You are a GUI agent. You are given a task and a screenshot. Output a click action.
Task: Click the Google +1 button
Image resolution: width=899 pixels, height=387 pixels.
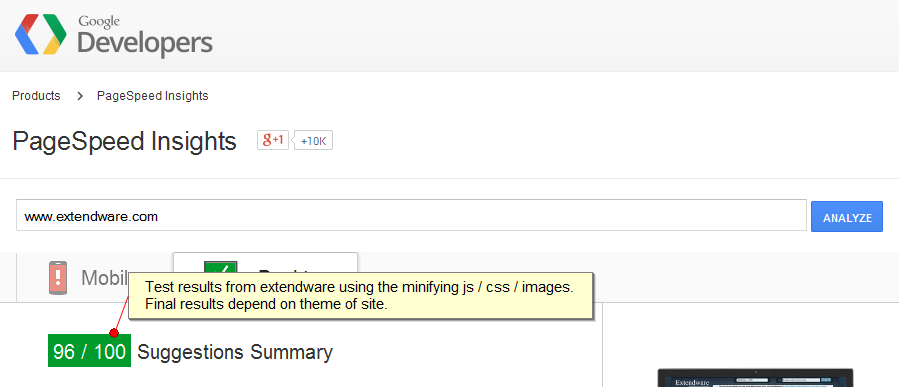pos(273,140)
